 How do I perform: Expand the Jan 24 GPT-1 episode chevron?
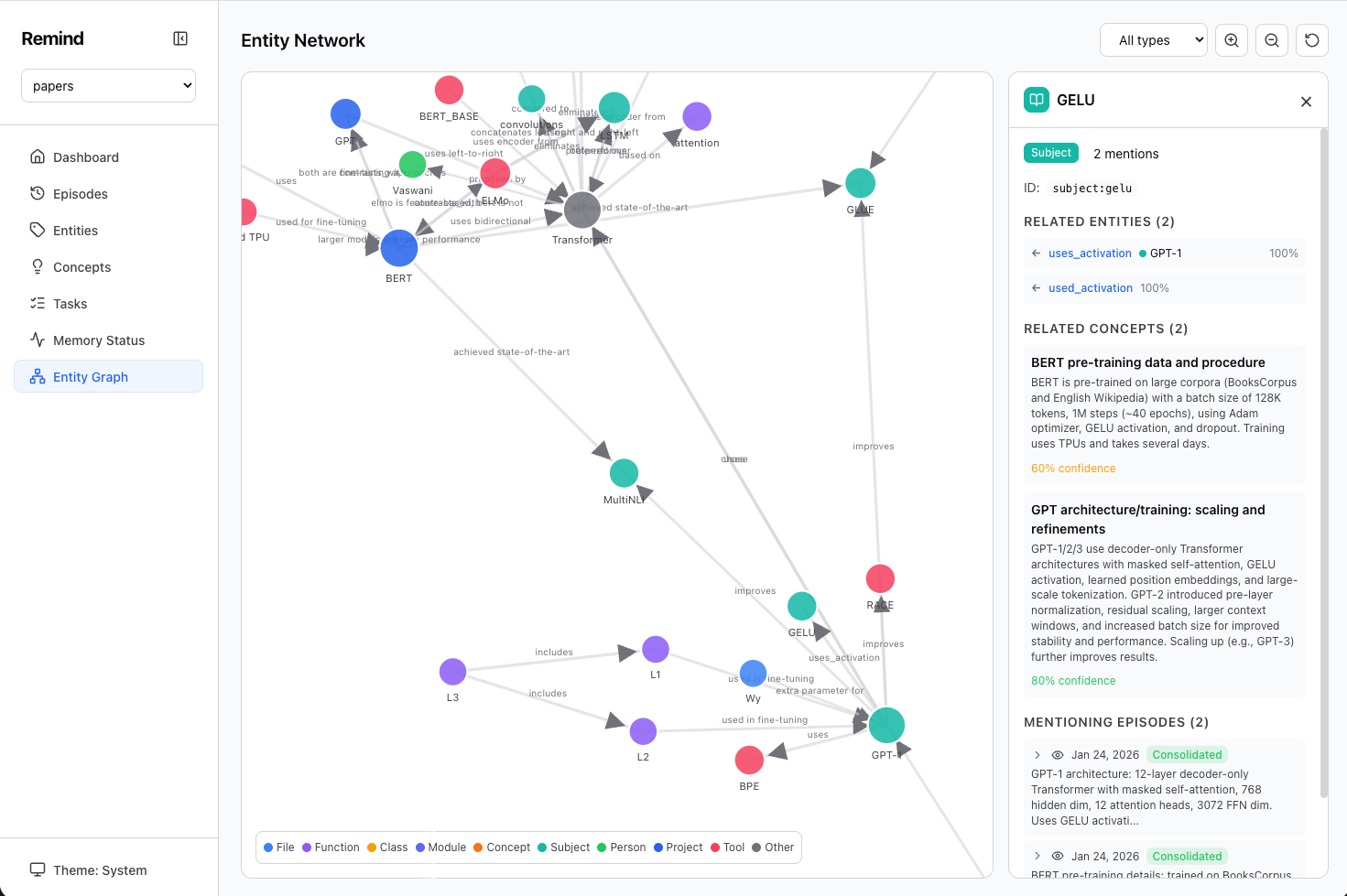click(x=1037, y=754)
